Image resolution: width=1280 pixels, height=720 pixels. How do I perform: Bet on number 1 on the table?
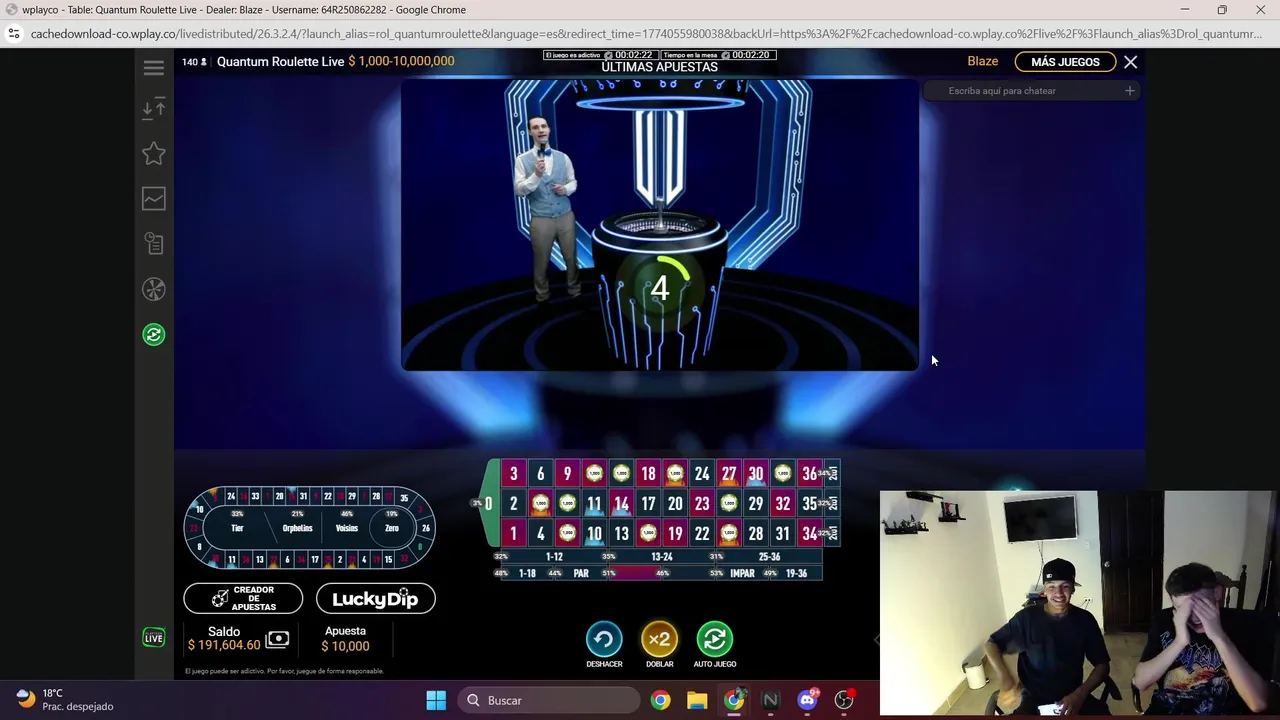[x=513, y=534]
